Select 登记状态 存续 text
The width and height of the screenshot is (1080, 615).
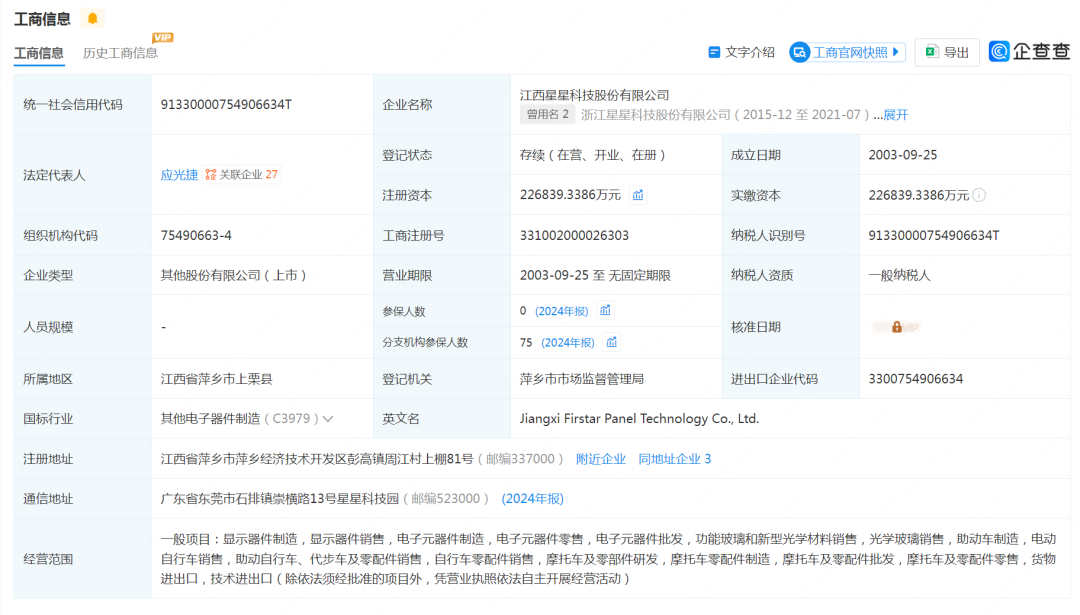point(593,155)
